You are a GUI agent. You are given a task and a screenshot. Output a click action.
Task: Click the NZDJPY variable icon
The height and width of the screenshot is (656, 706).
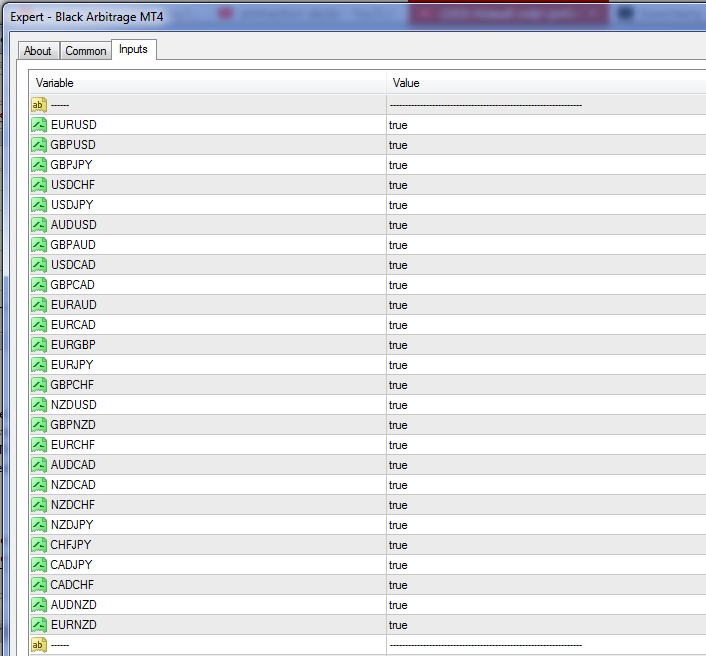(39, 525)
